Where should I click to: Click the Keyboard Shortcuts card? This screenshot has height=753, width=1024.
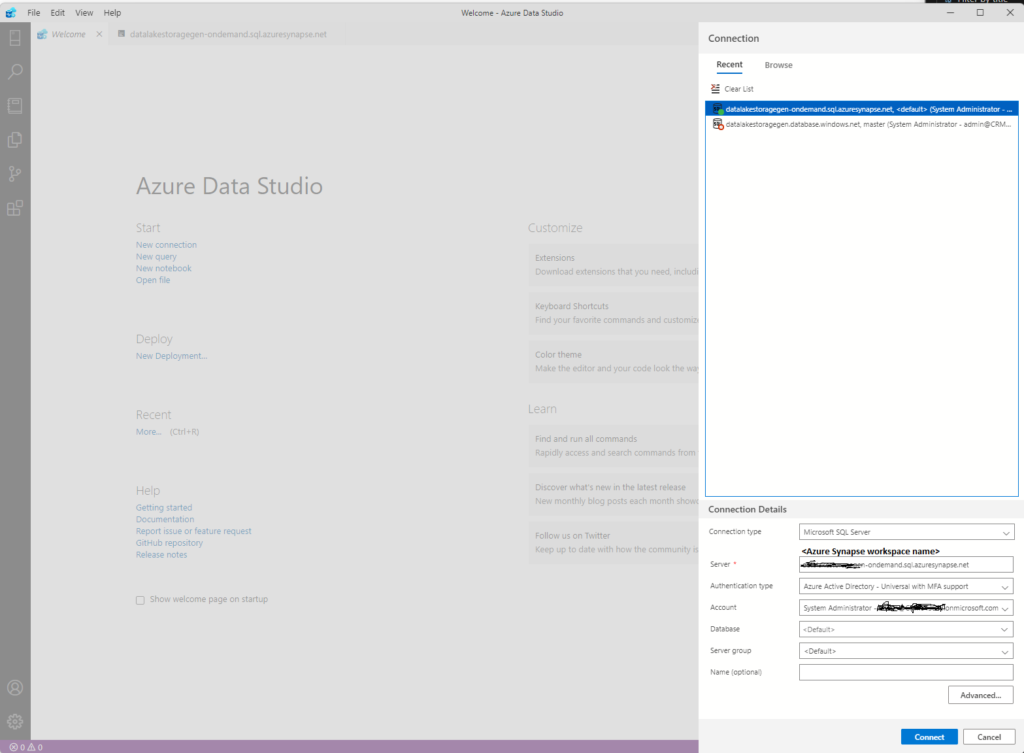pyautogui.click(x=613, y=313)
